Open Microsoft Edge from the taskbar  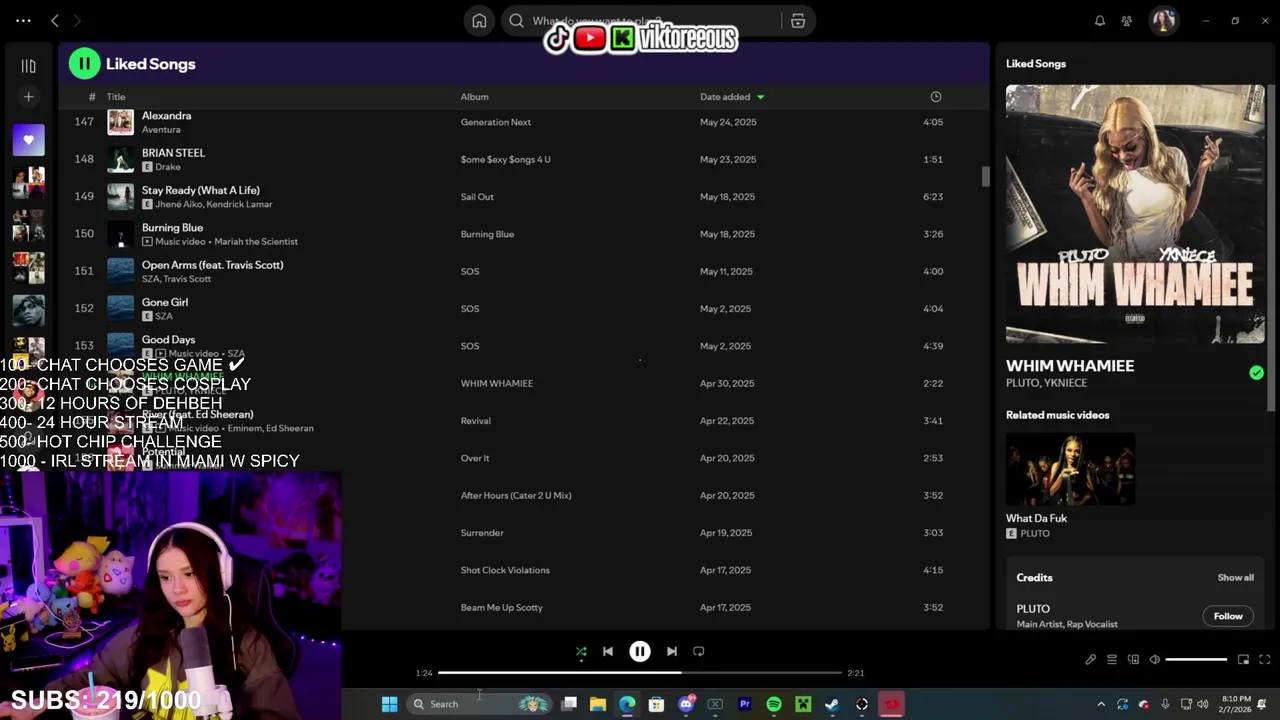627,704
